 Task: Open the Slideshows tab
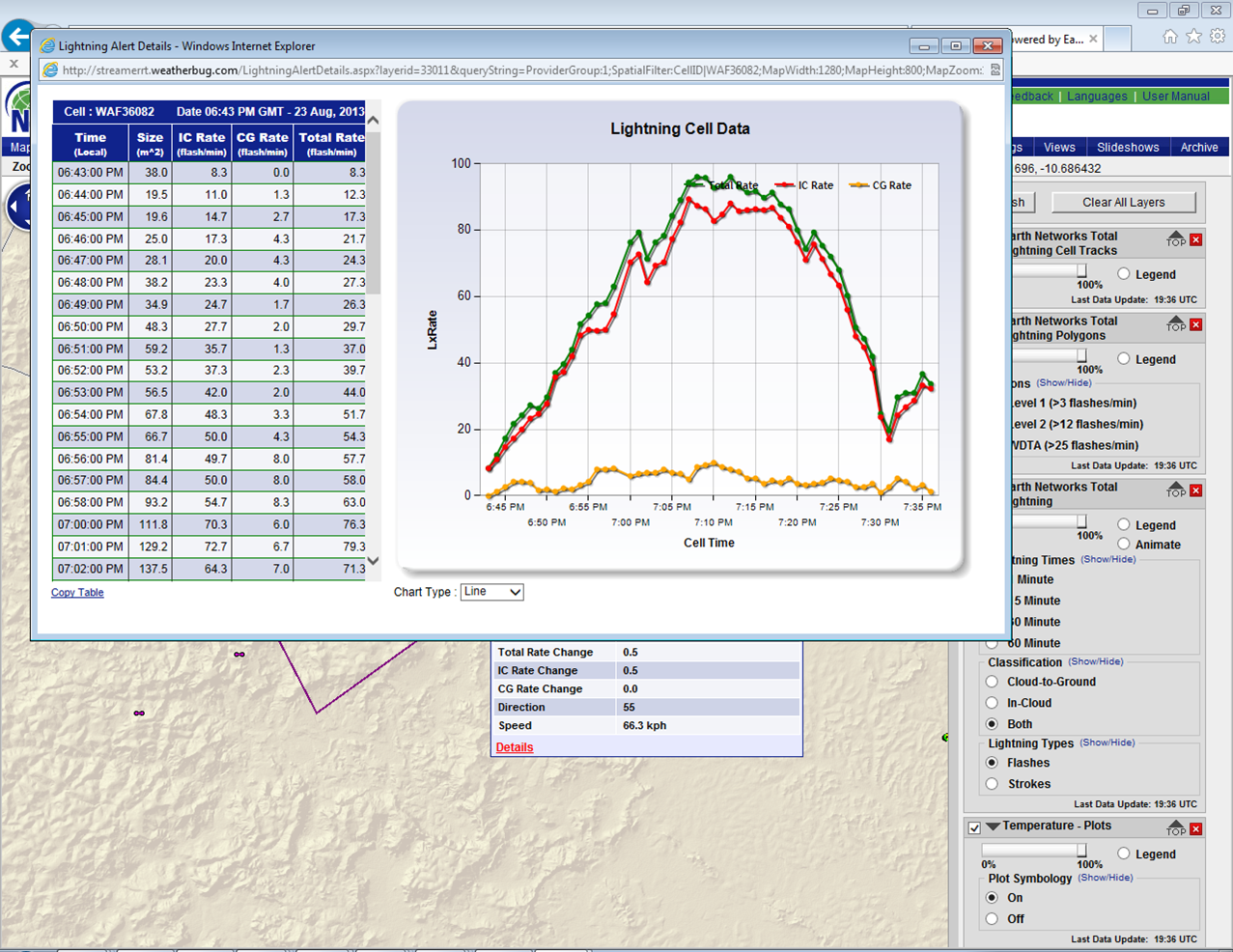pyautogui.click(x=1128, y=148)
